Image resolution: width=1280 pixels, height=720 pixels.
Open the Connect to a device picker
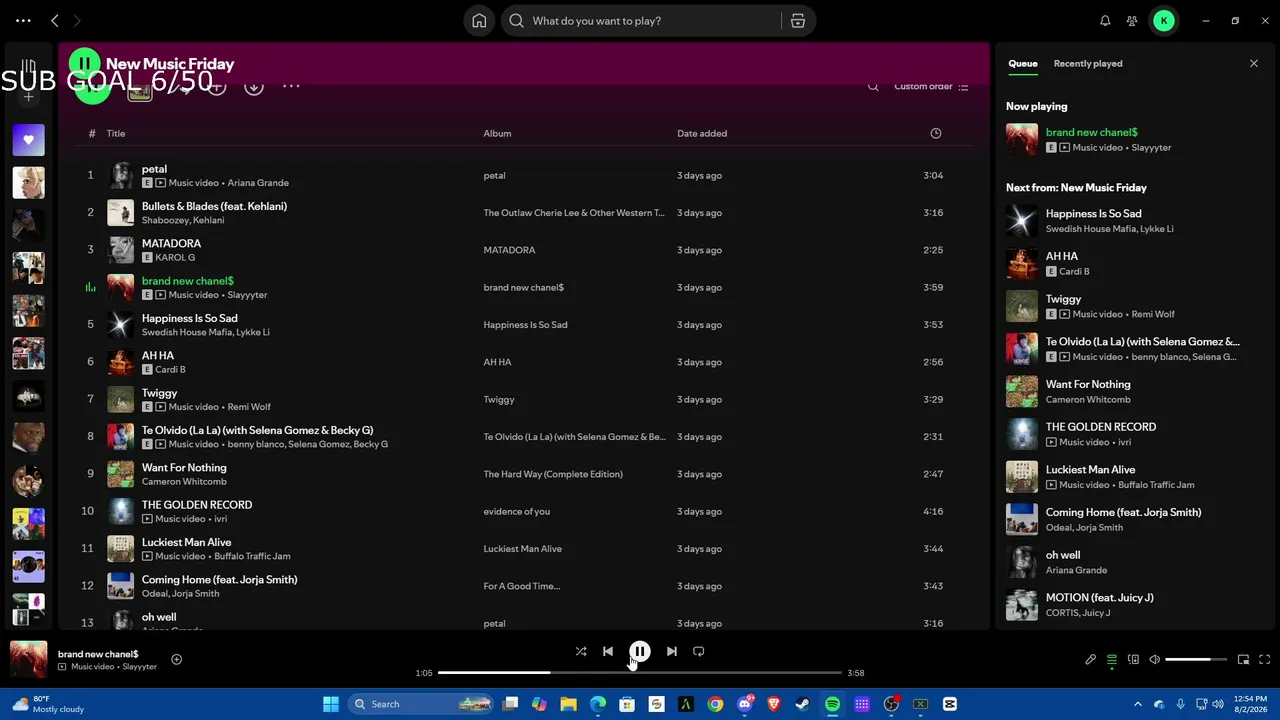pyautogui.click(x=1133, y=660)
